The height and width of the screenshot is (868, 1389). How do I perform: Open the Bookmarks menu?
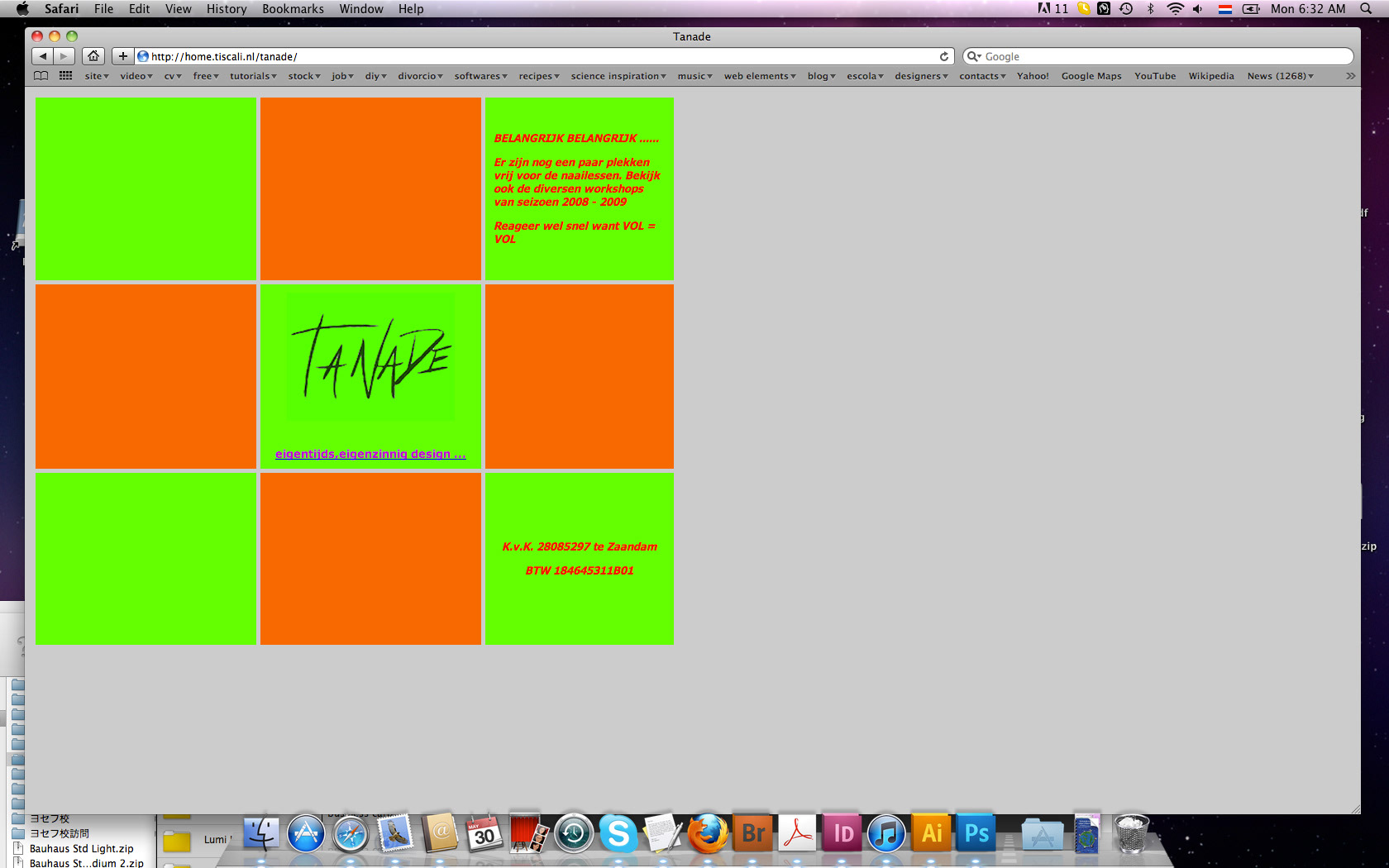click(293, 8)
